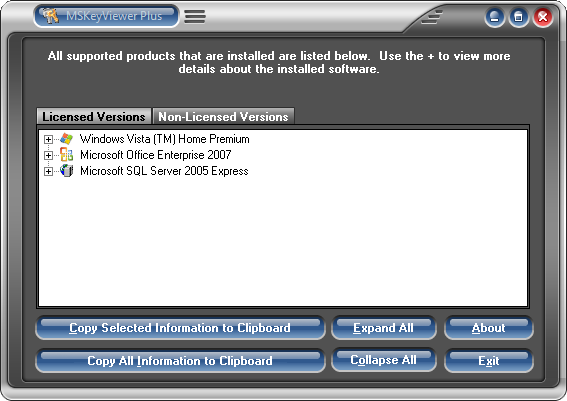
Task: Click the Windows Vista flag icon
Action: point(66,139)
